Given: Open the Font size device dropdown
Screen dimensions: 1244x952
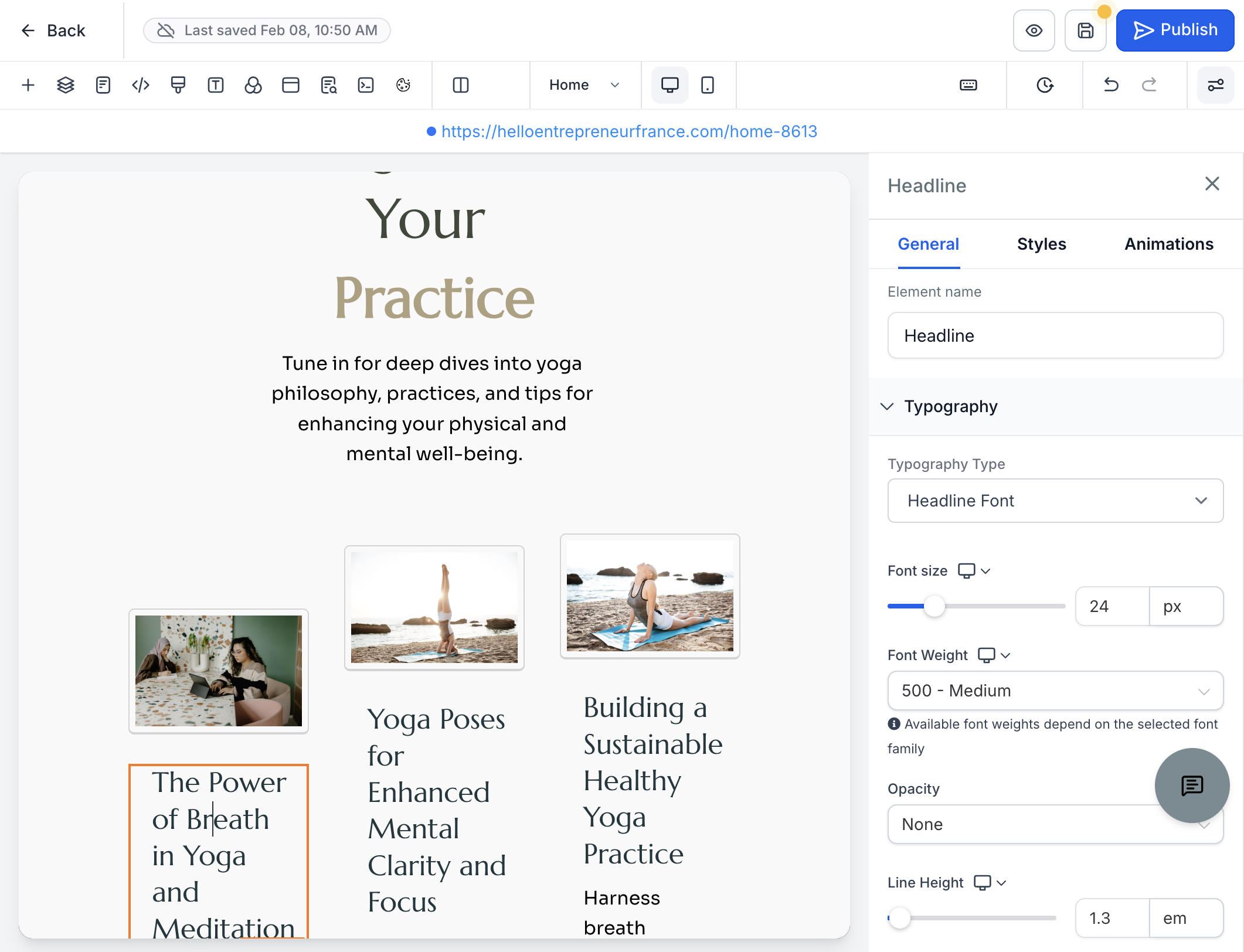Looking at the screenshot, I should pyautogui.click(x=974, y=571).
